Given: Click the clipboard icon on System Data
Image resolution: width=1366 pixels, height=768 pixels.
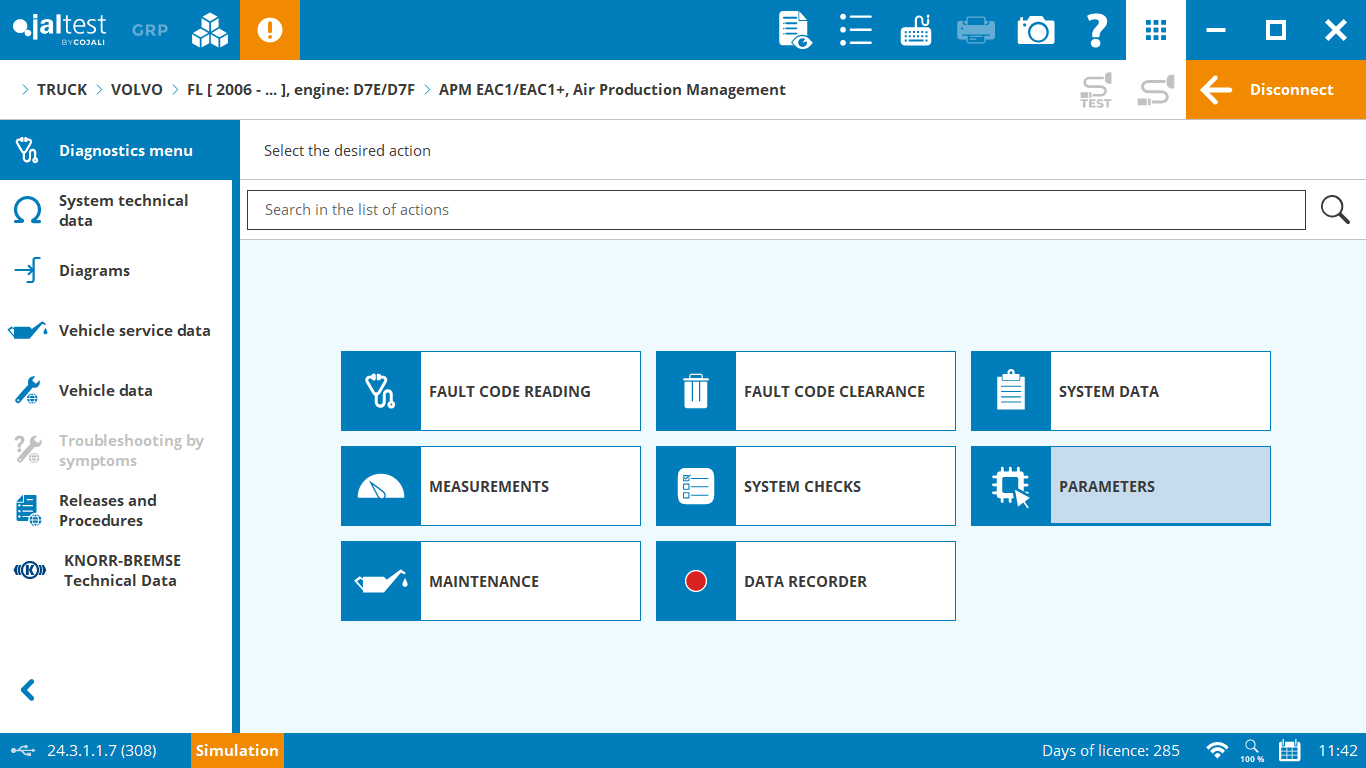Looking at the screenshot, I should (1011, 391).
